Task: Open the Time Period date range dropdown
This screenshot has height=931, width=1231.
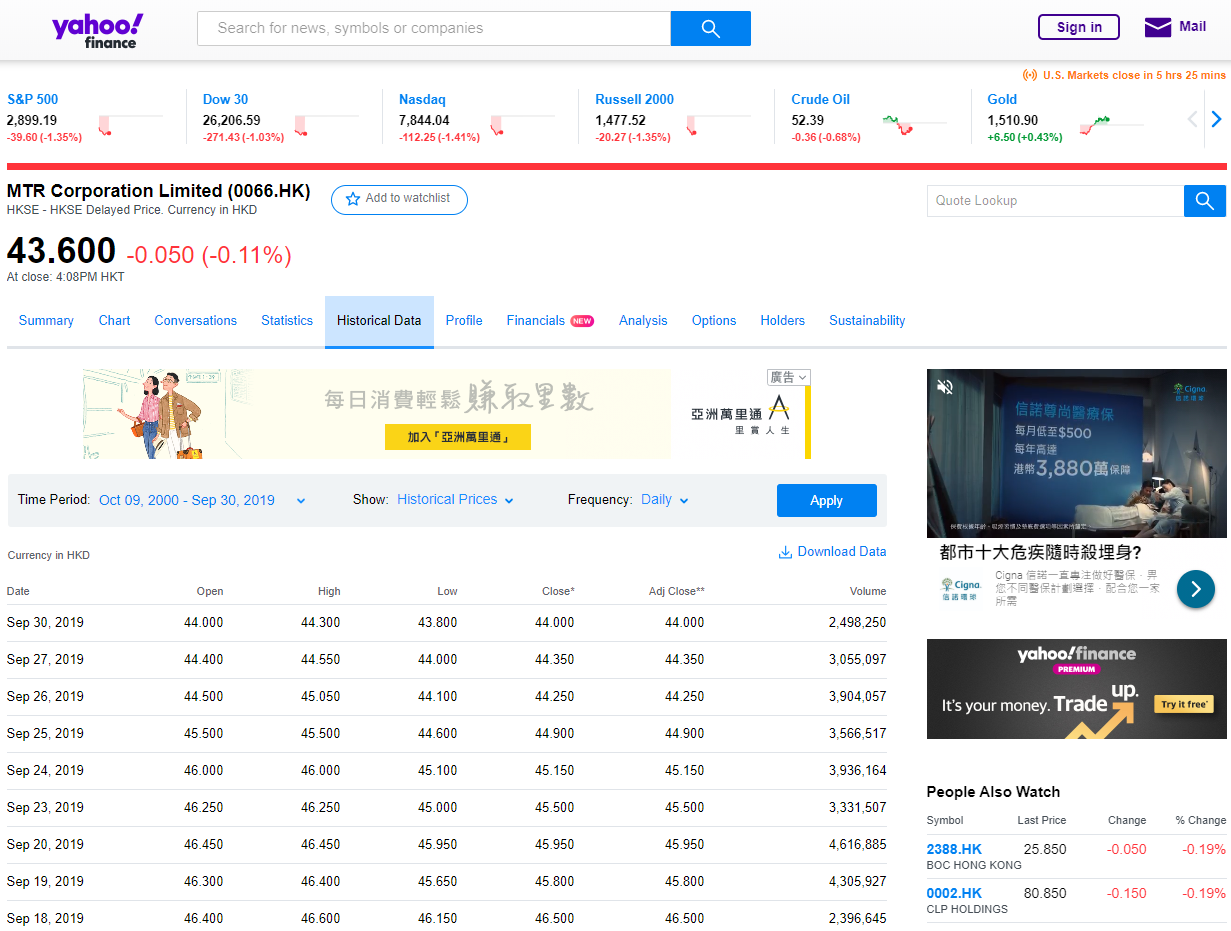Action: click(x=202, y=500)
